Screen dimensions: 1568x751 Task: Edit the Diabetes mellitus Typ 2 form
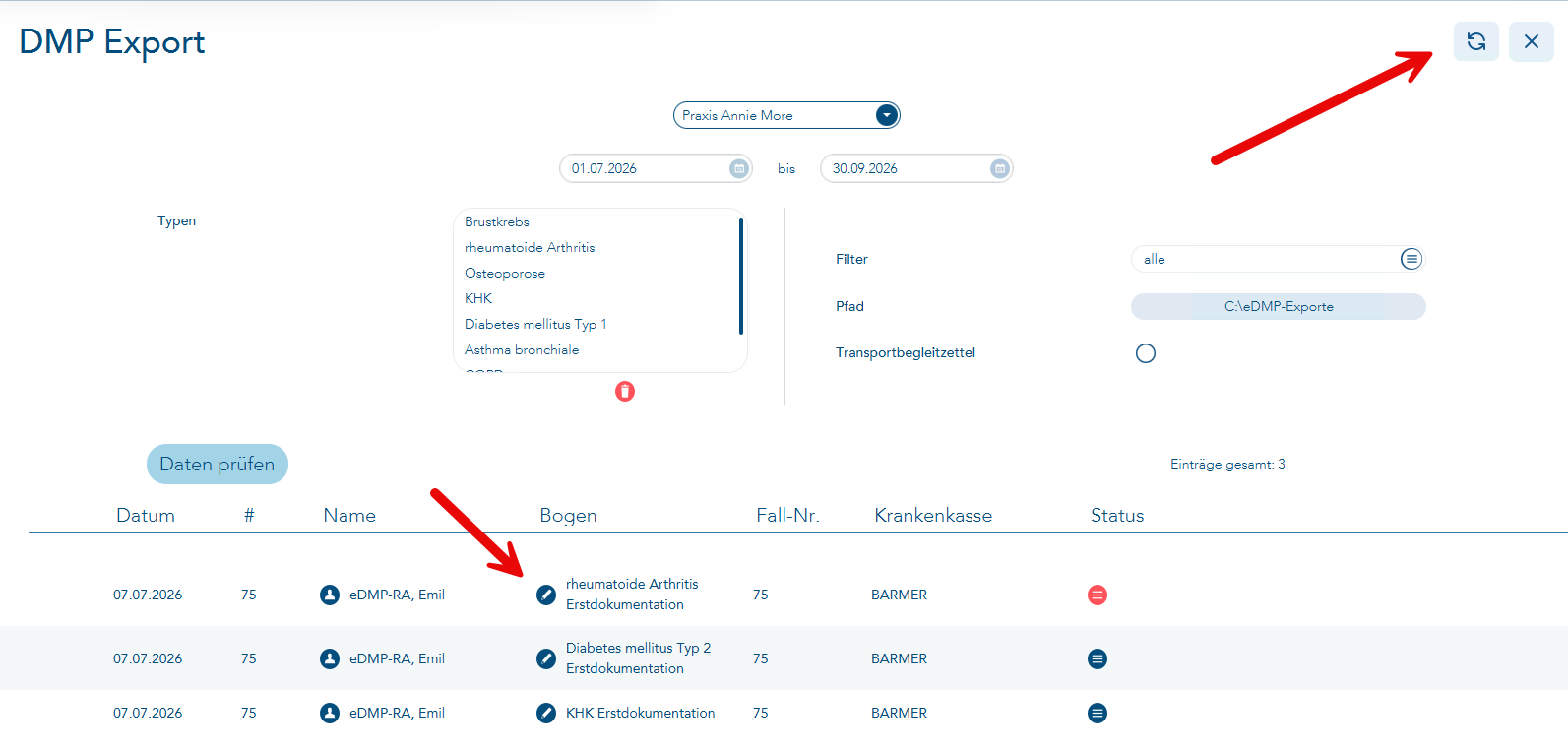pos(546,658)
